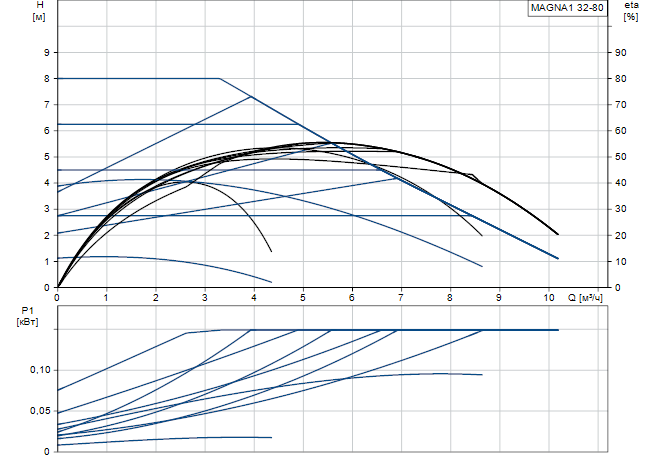The height and width of the screenshot is (460, 656).
Task: Click the 70 tick on eta axis
Action: (x=620, y=105)
